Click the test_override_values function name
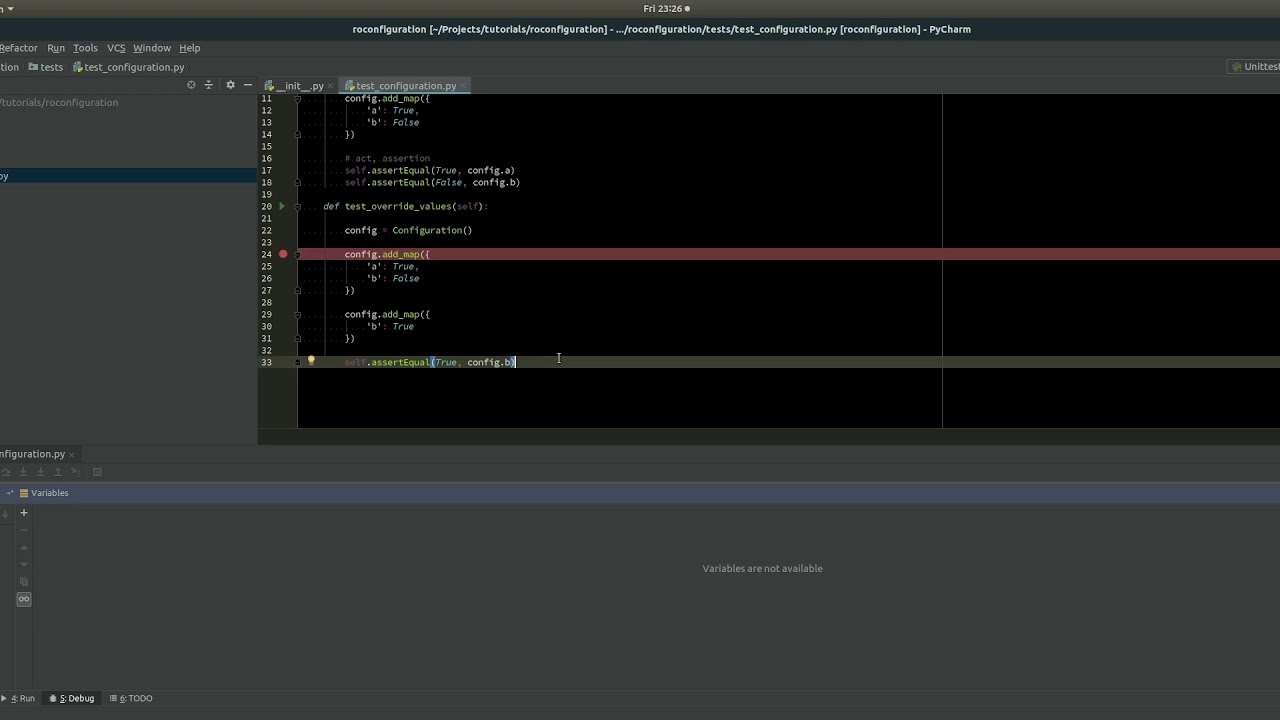The height and width of the screenshot is (720, 1280). 398,206
